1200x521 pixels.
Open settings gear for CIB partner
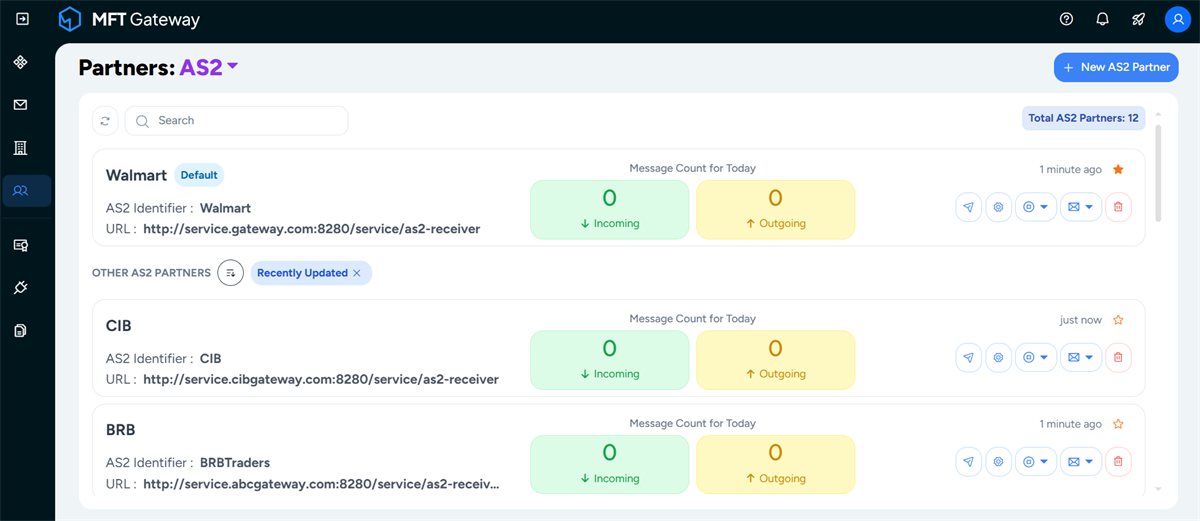998,358
